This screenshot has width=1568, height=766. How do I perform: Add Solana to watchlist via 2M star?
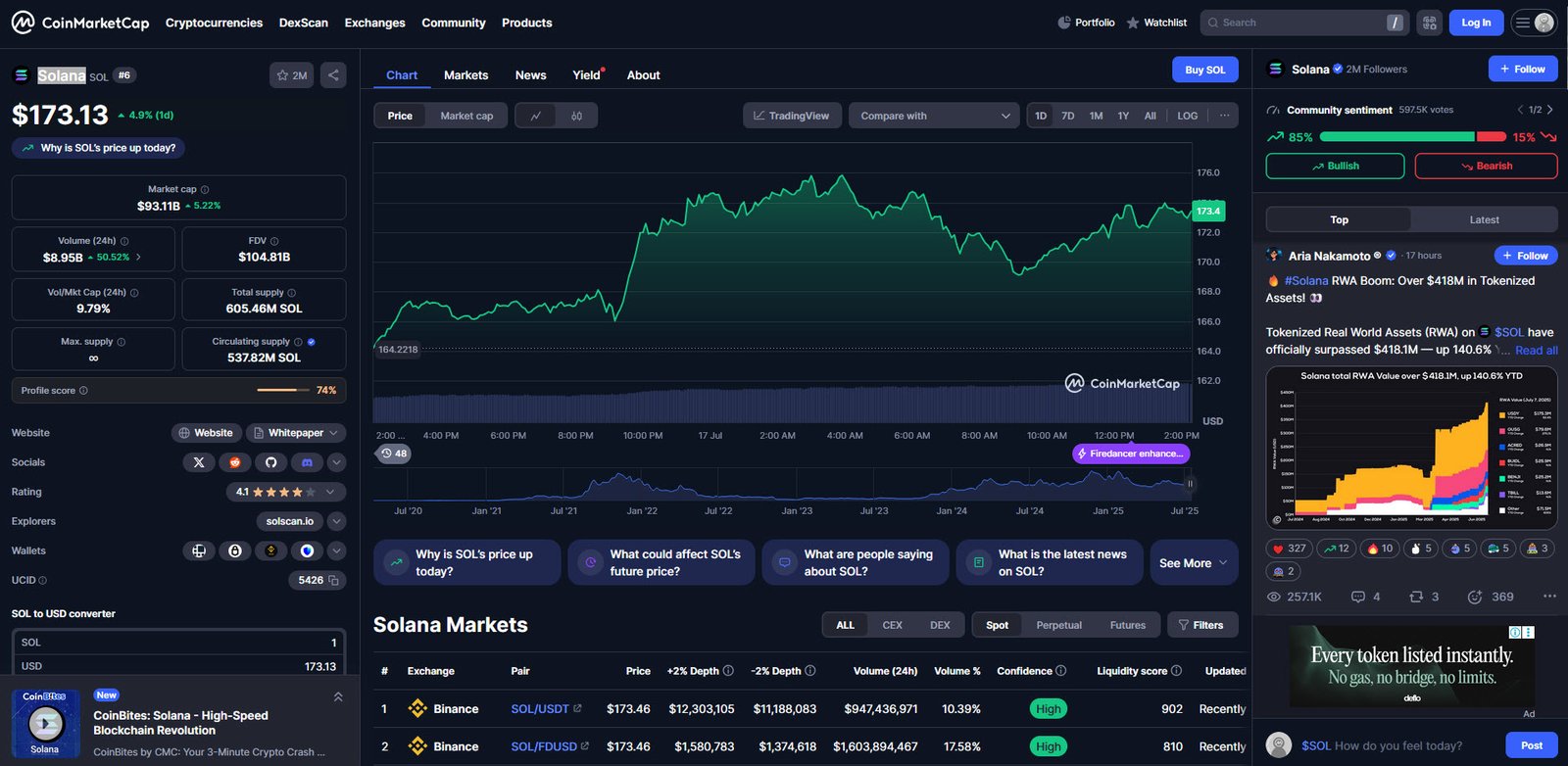pyautogui.click(x=291, y=75)
